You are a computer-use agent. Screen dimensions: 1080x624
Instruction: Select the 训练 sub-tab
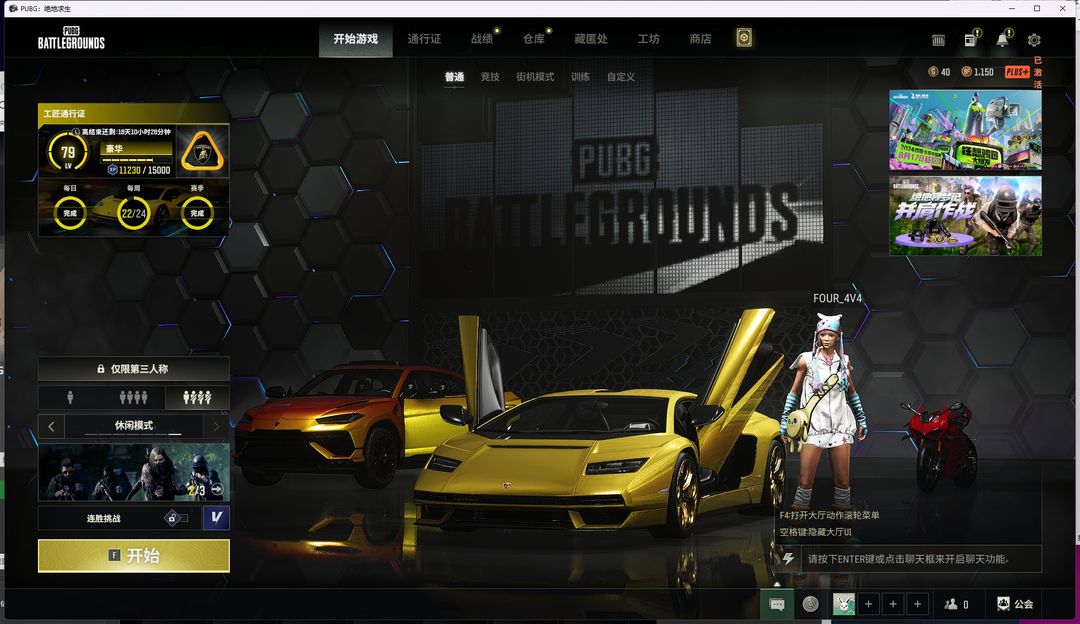point(580,76)
